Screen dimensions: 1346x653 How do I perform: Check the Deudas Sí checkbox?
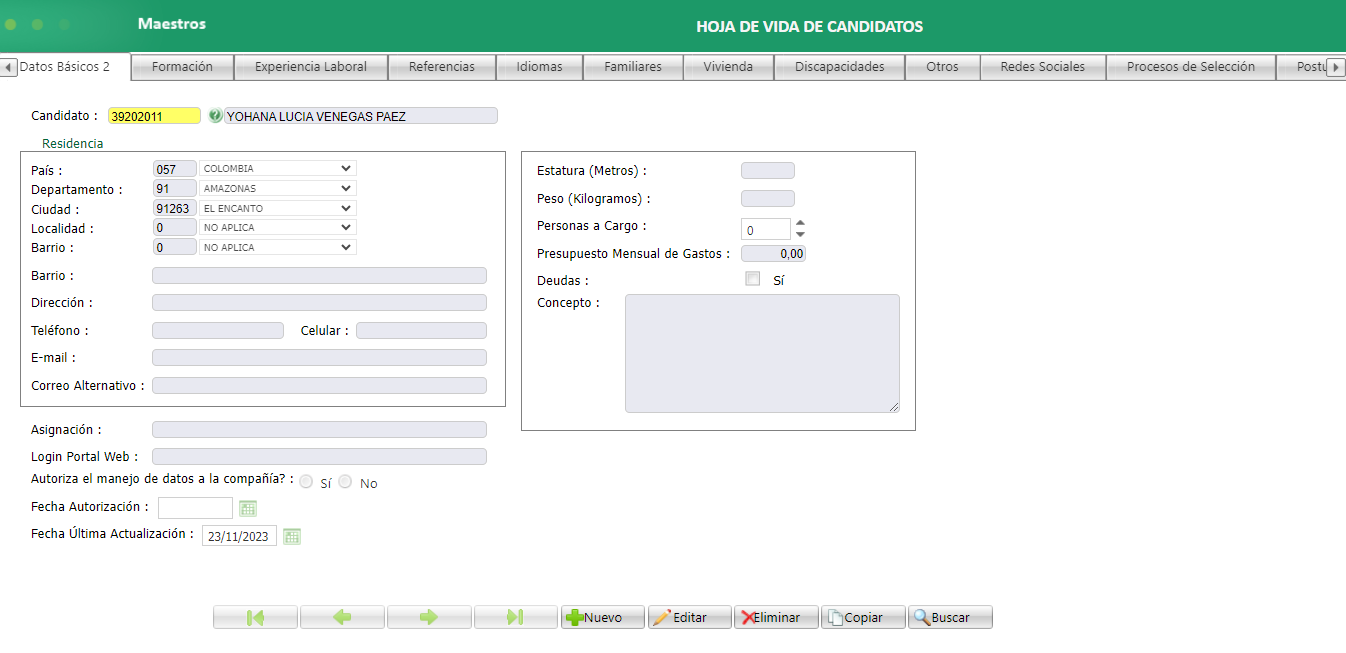pyautogui.click(x=752, y=279)
